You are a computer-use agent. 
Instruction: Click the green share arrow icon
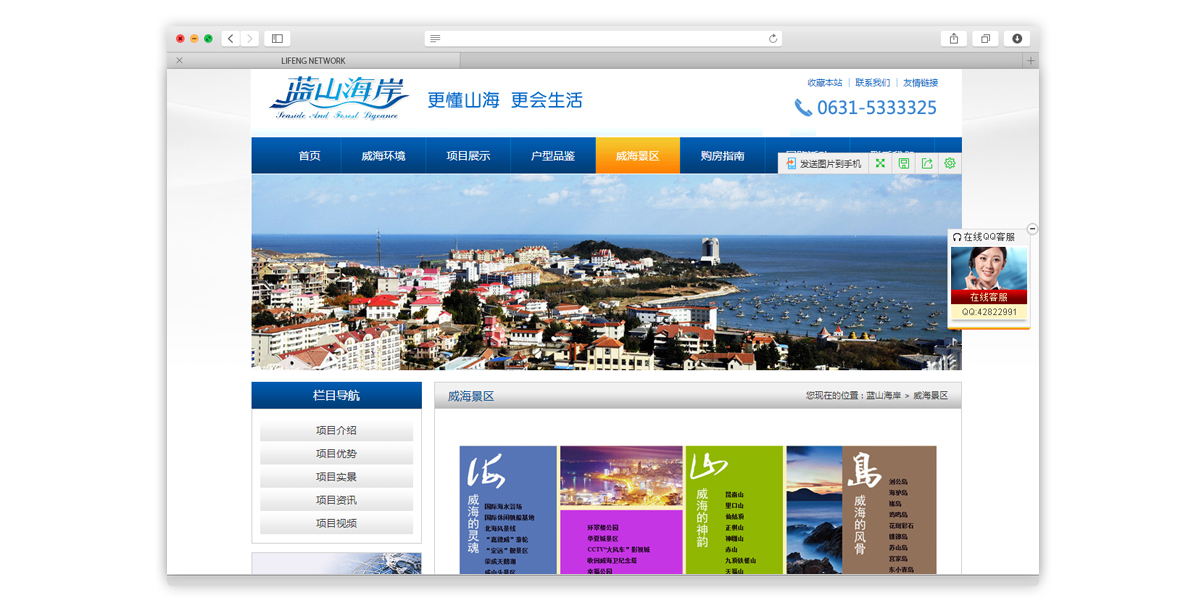pos(927,163)
